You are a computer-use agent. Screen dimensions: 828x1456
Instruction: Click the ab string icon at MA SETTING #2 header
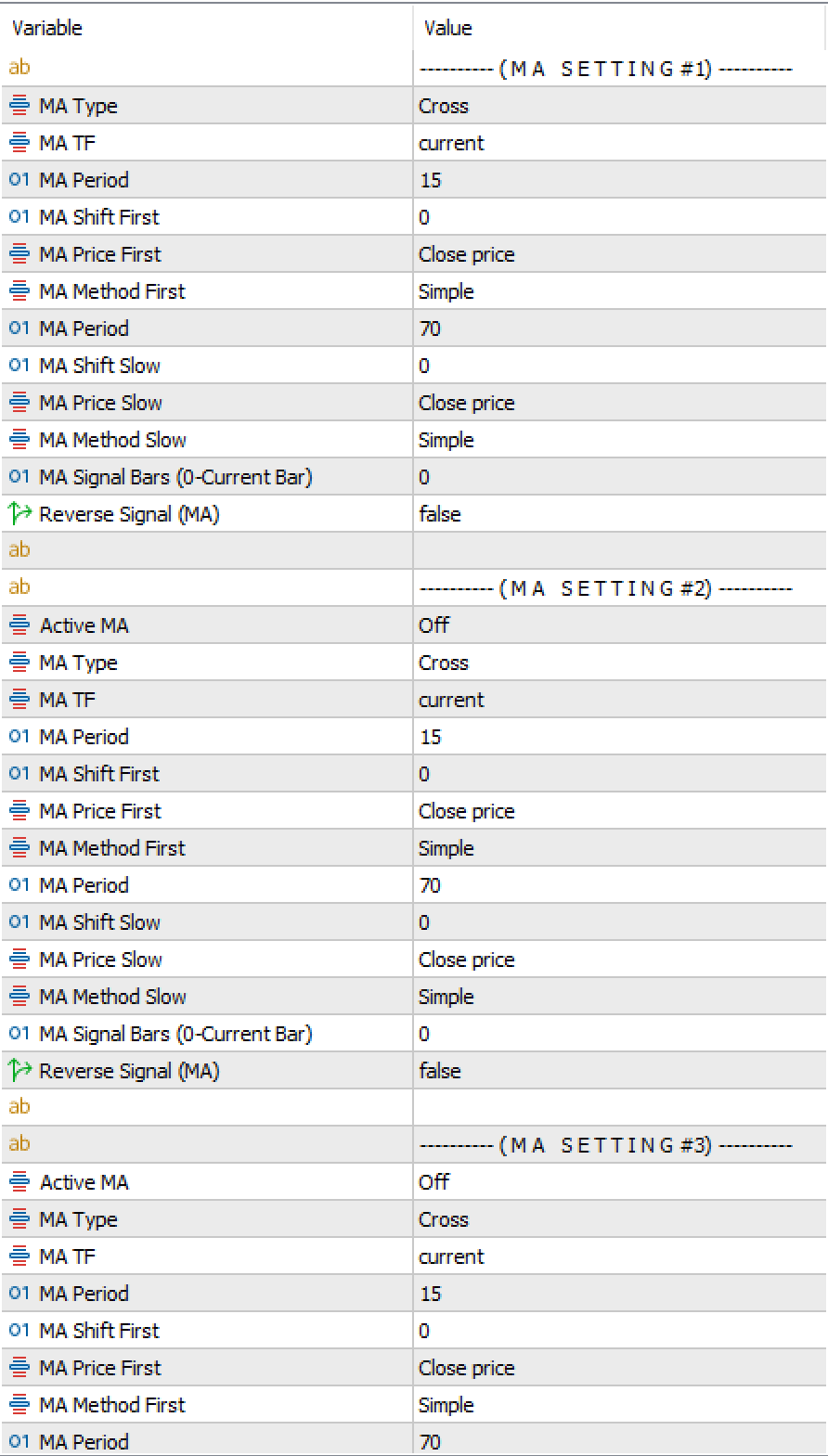(19, 587)
